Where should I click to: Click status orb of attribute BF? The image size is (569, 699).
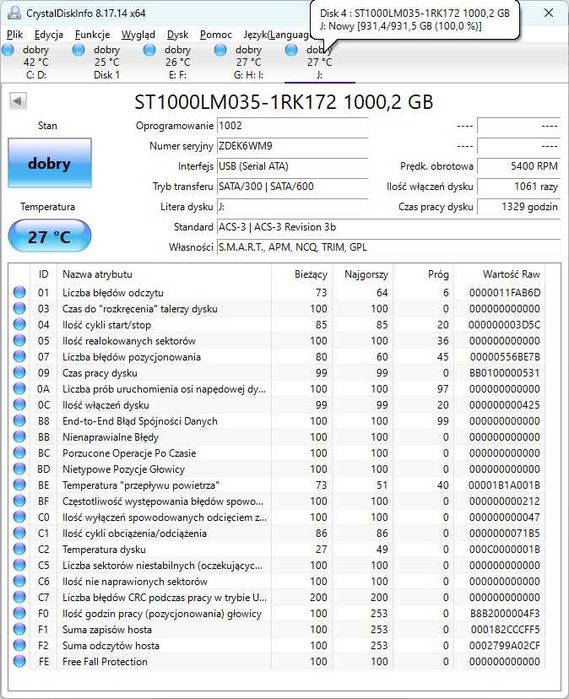click(x=19, y=501)
